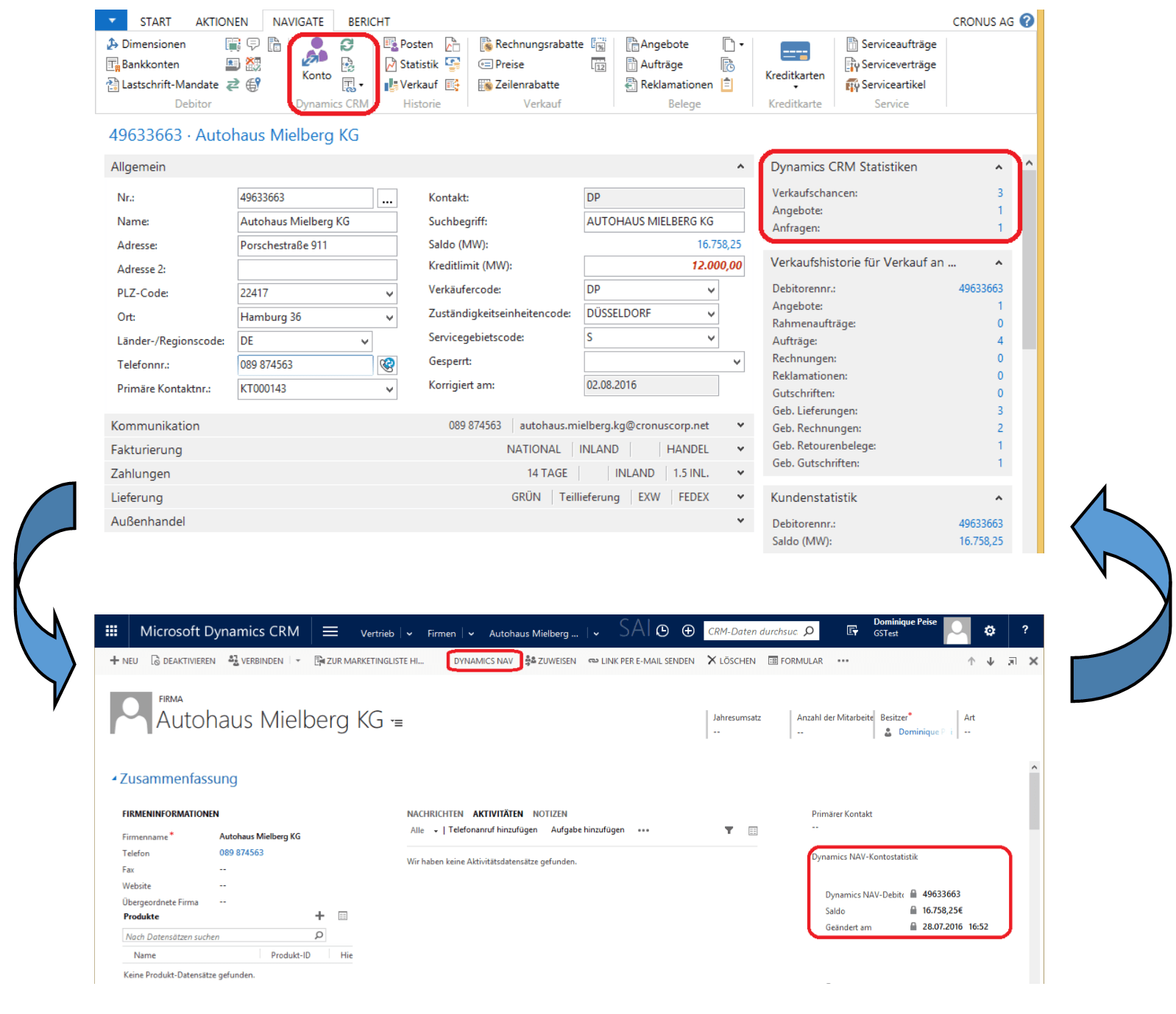1176x1014 pixels.
Task: Open the Länder-/Regionscode dropdown
Action: click(364, 341)
